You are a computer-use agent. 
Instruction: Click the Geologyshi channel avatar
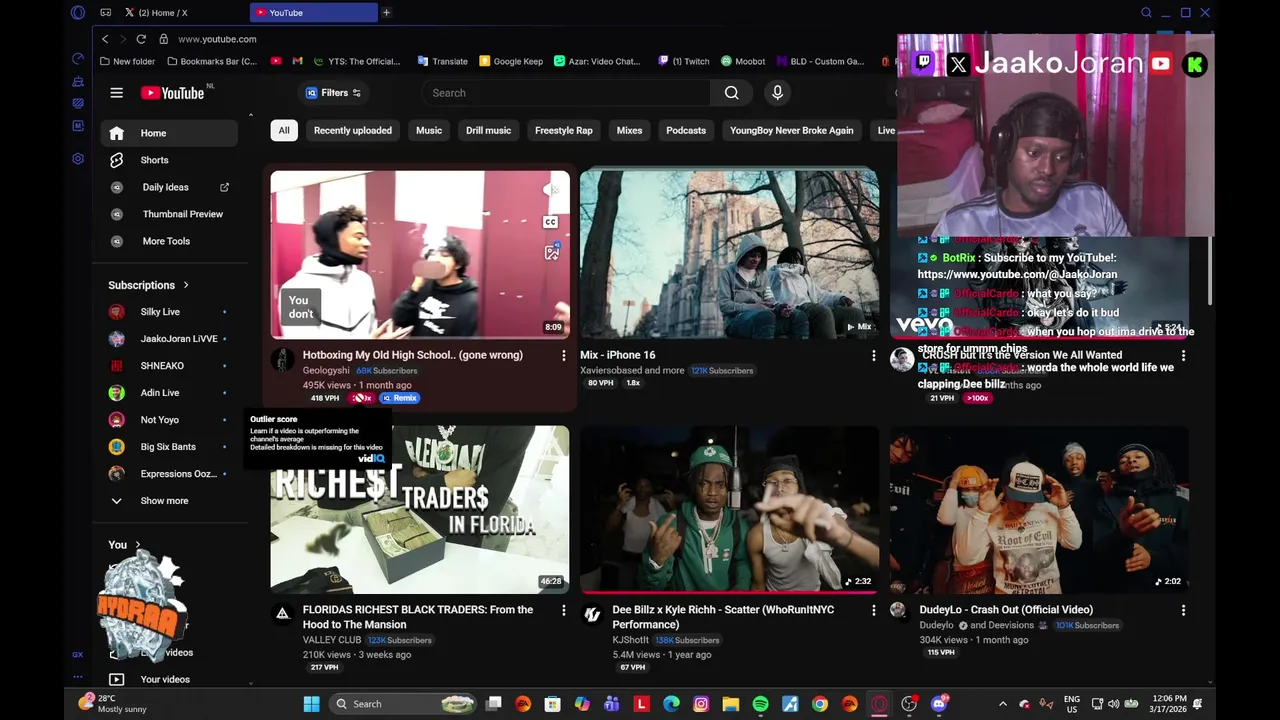283,360
